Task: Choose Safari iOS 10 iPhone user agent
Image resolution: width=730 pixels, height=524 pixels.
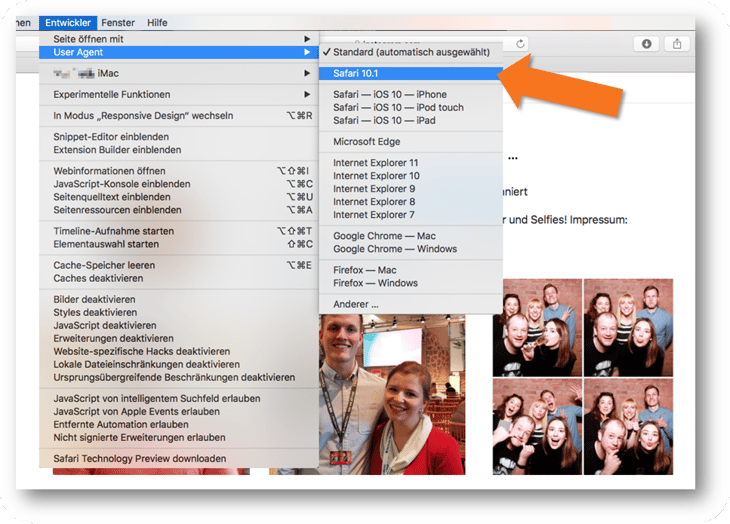Action: click(411, 94)
